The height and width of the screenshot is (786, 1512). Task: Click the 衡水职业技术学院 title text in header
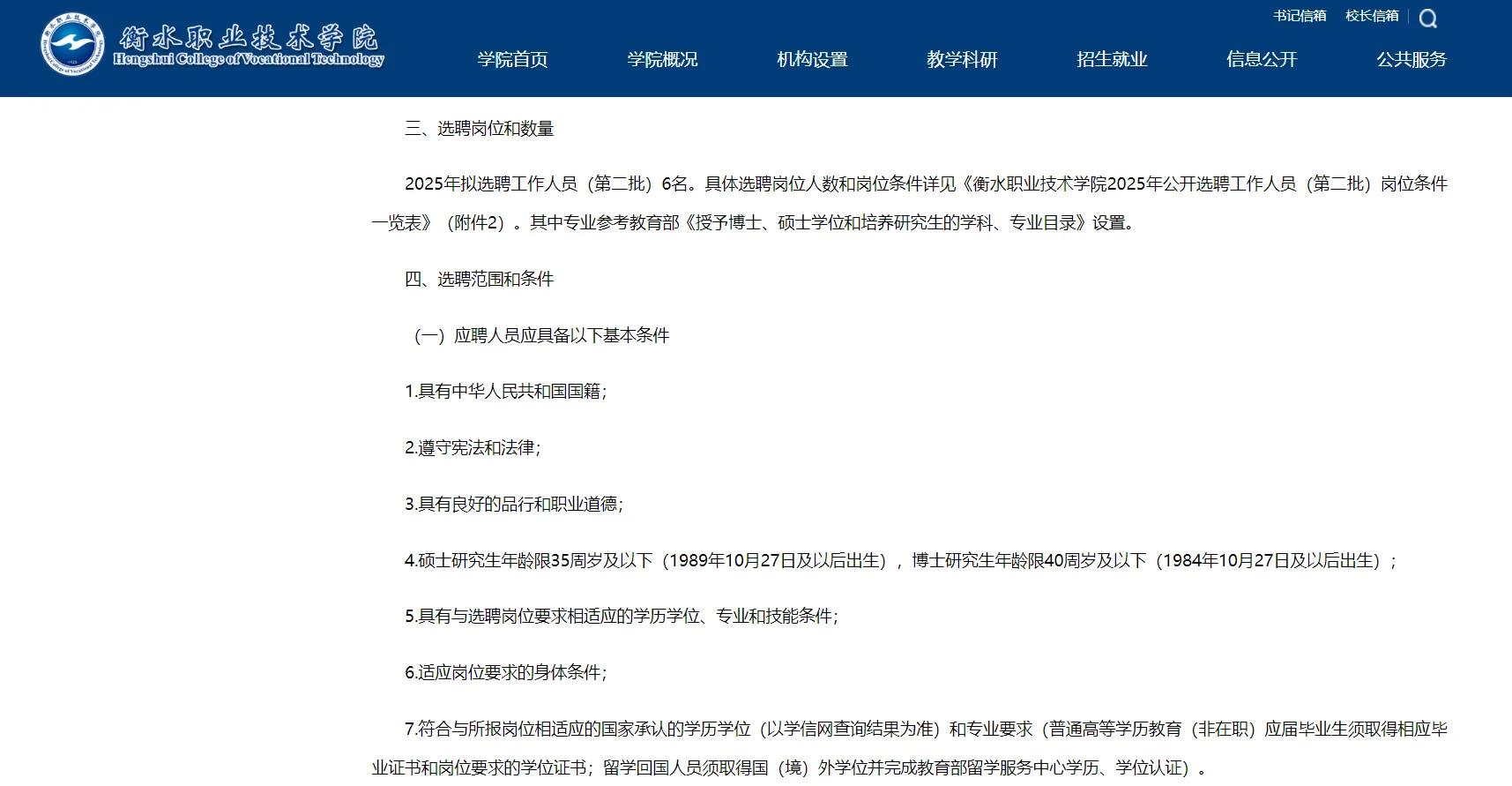(249, 37)
